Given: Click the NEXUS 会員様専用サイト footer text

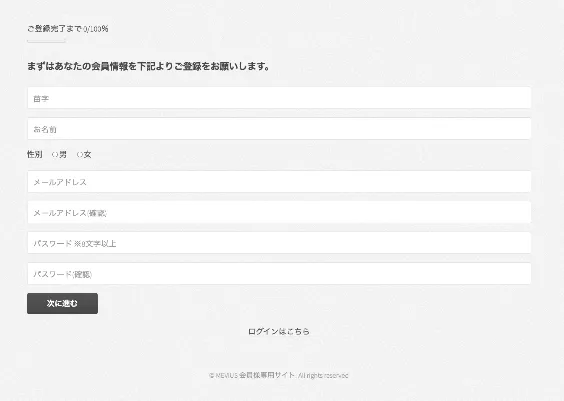Looking at the screenshot, I should click(279, 375).
